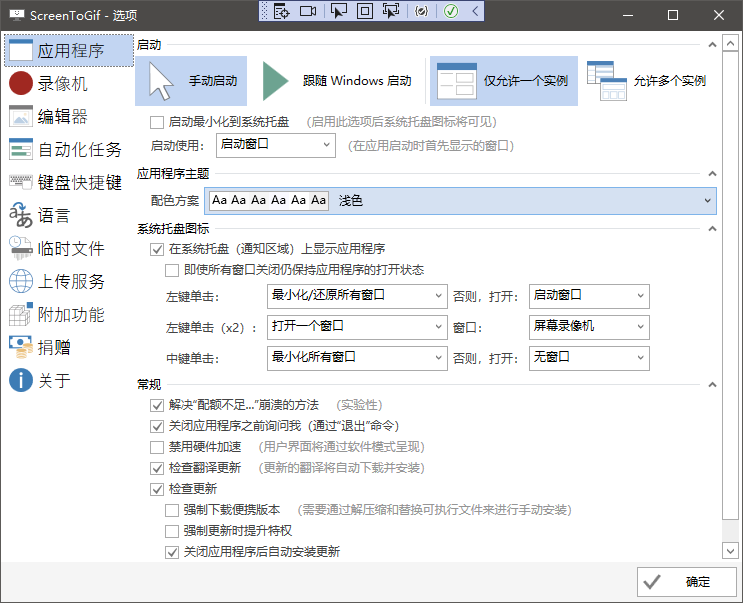Click the ScreenToGif app icon in title bar
This screenshot has width=743, height=603.
[x=17, y=15]
